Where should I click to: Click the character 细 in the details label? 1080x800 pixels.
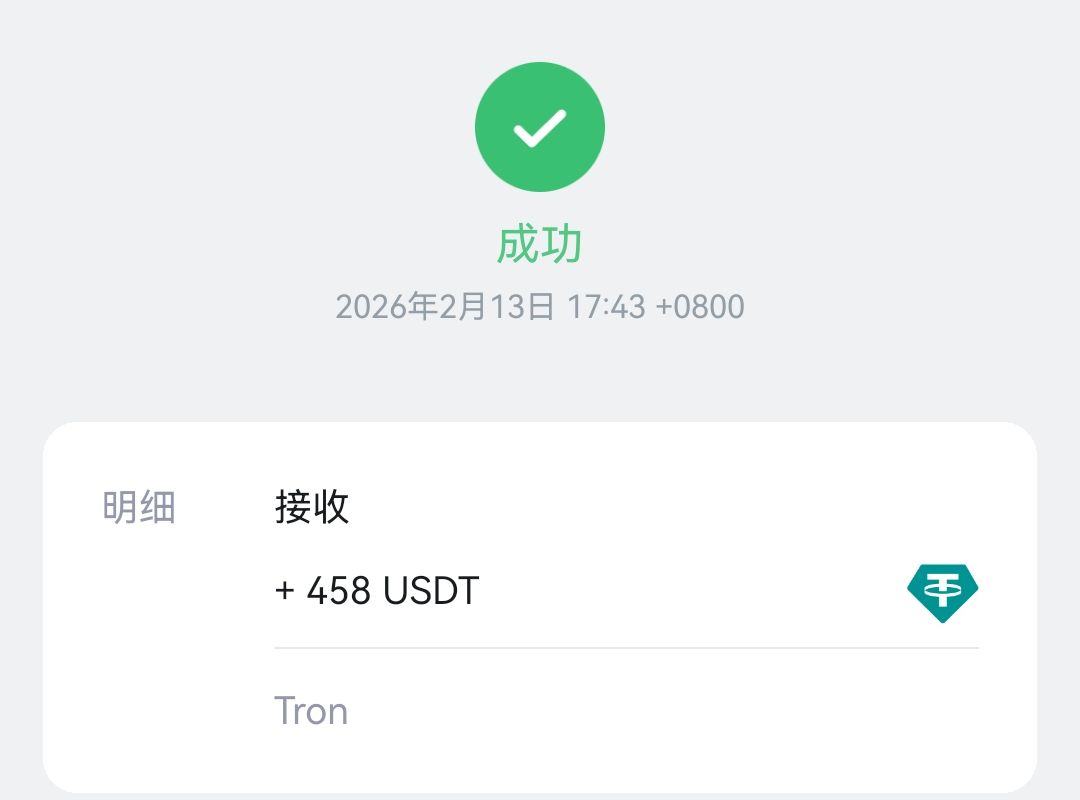158,508
